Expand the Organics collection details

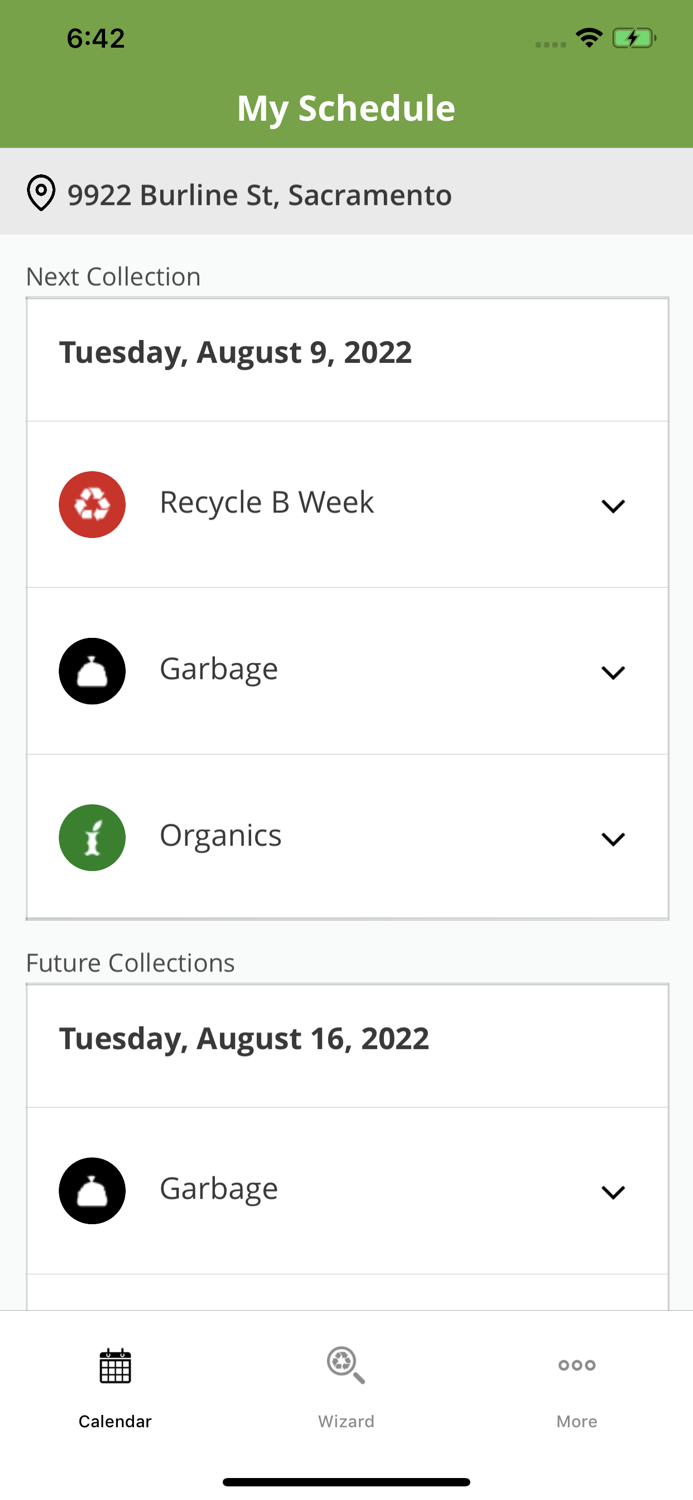[x=614, y=839]
